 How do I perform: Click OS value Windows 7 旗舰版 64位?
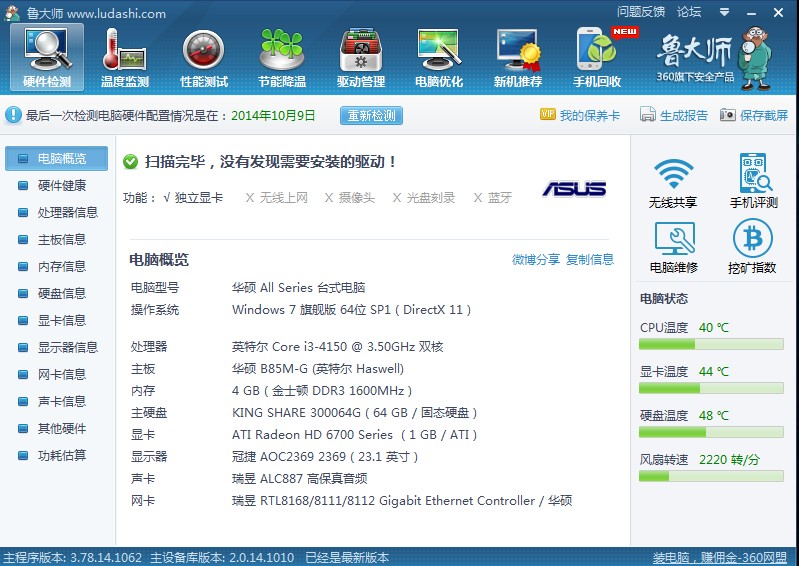(x=351, y=310)
